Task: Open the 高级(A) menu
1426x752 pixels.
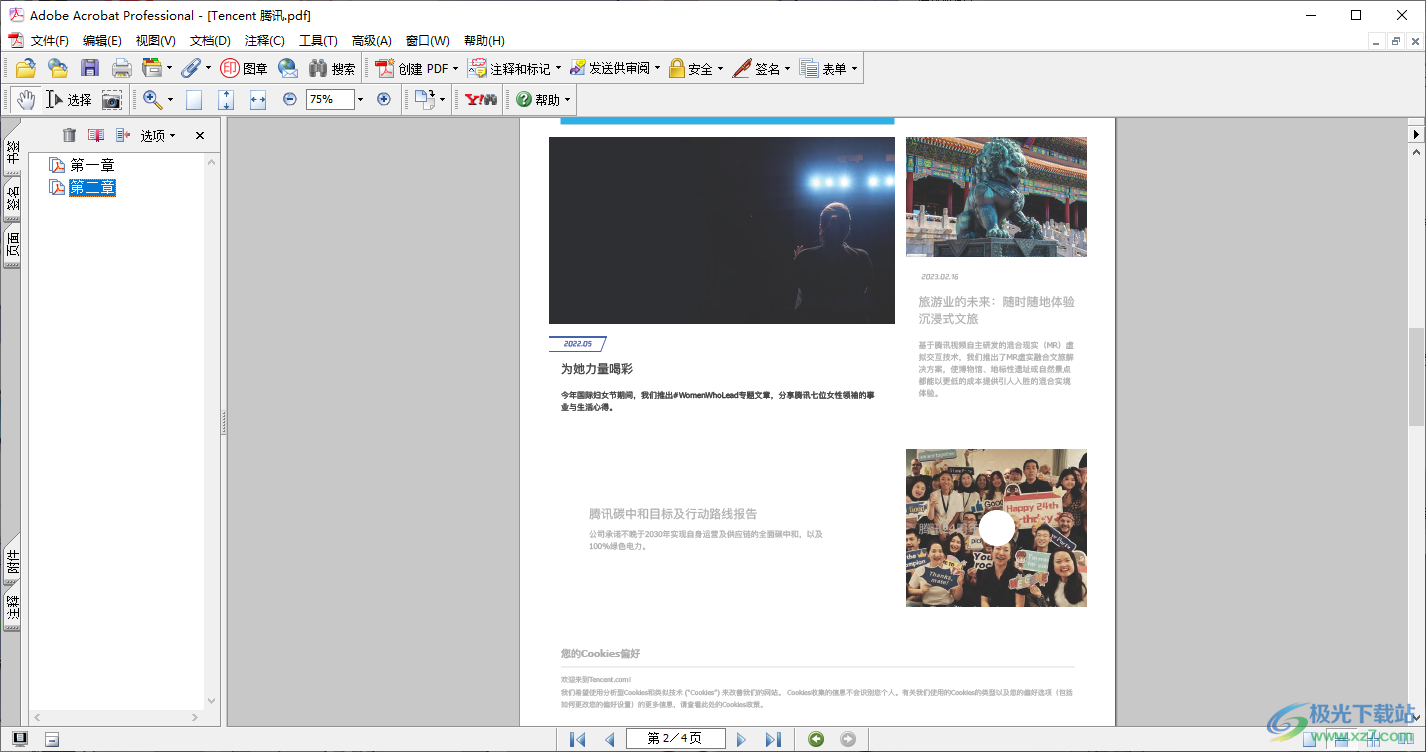Action: [371, 41]
